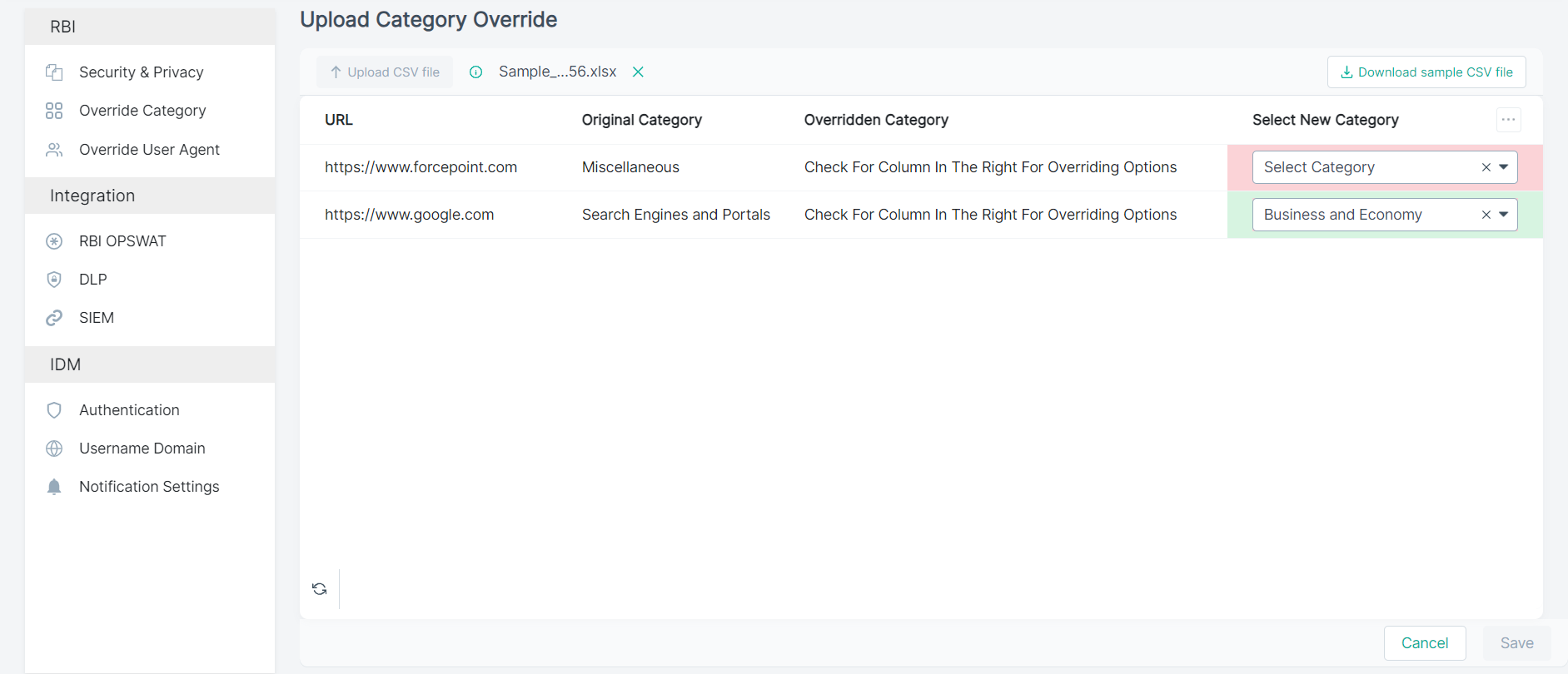This screenshot has width=1568, height=674.
Task: Click the Save button
Action: [x=1517, y=643]
